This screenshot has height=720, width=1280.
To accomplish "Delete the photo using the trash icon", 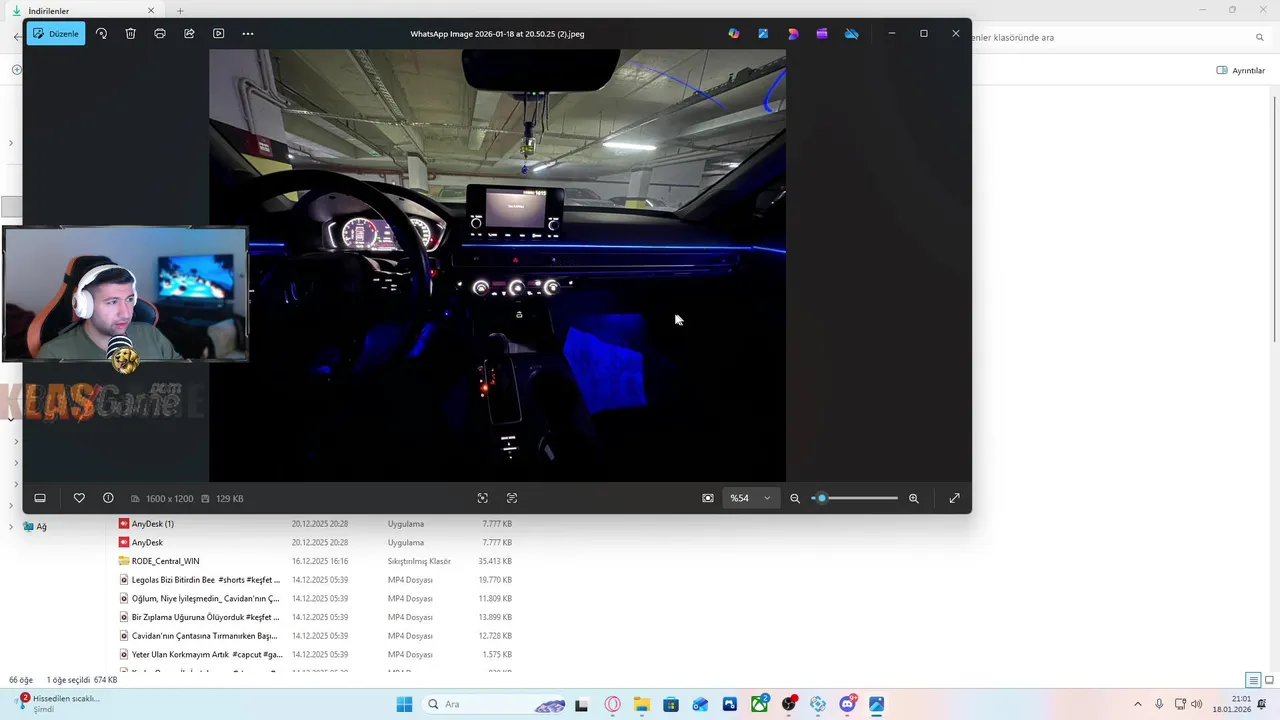I will point(130,33).
